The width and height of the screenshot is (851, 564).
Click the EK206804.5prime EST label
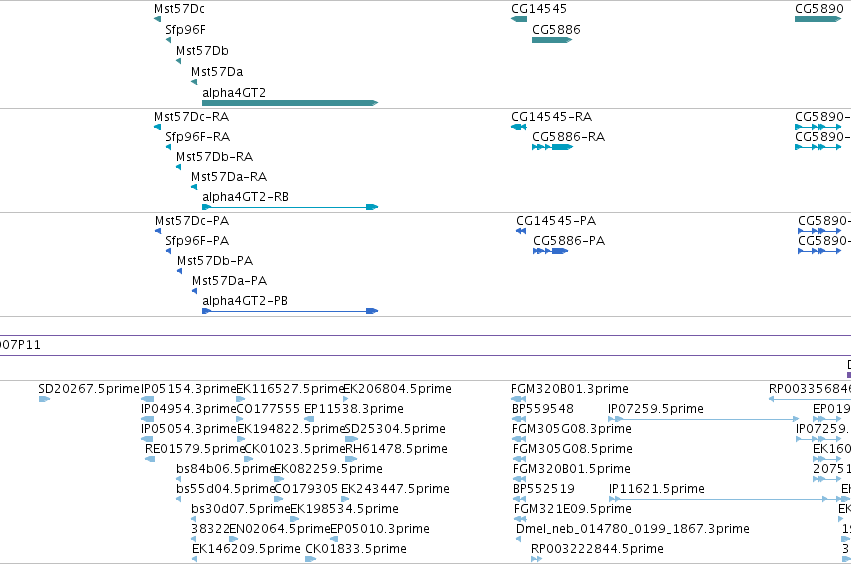pyautogui.click(x=397, y=389)
